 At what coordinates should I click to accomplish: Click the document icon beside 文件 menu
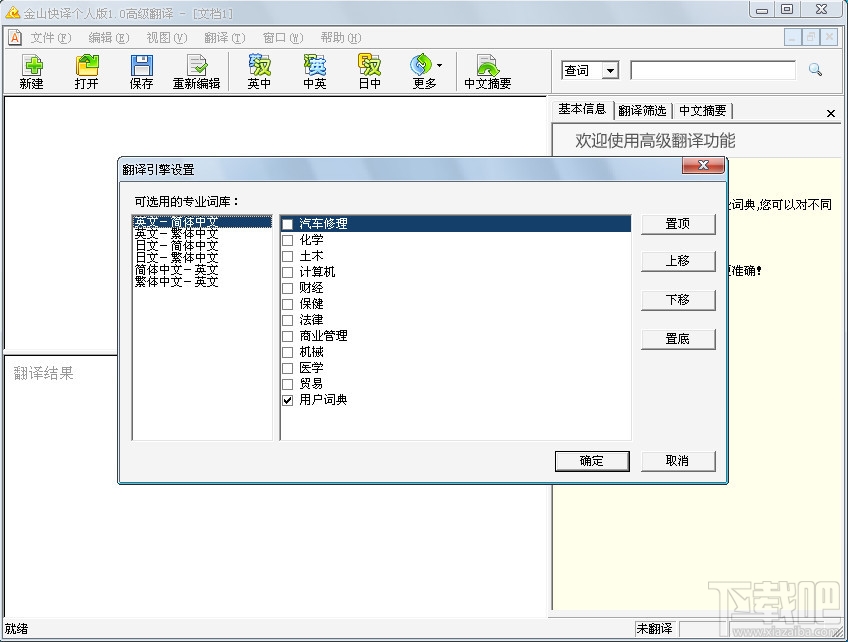(15, 37)
